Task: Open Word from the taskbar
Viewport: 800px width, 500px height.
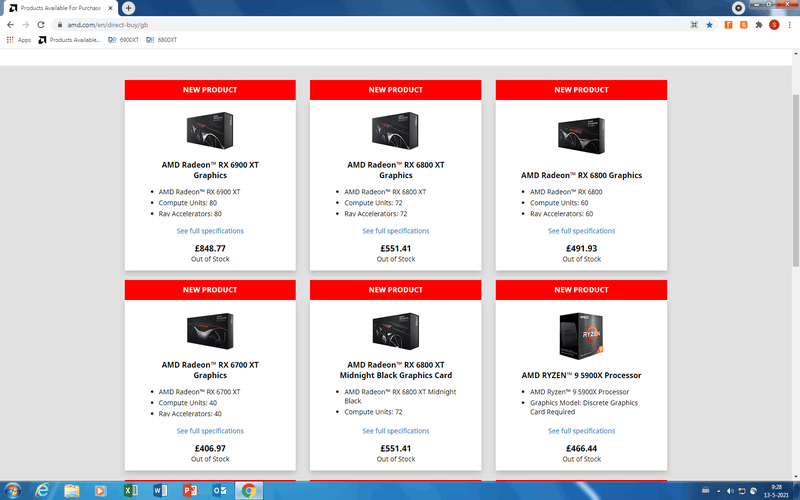Action: 160,491
